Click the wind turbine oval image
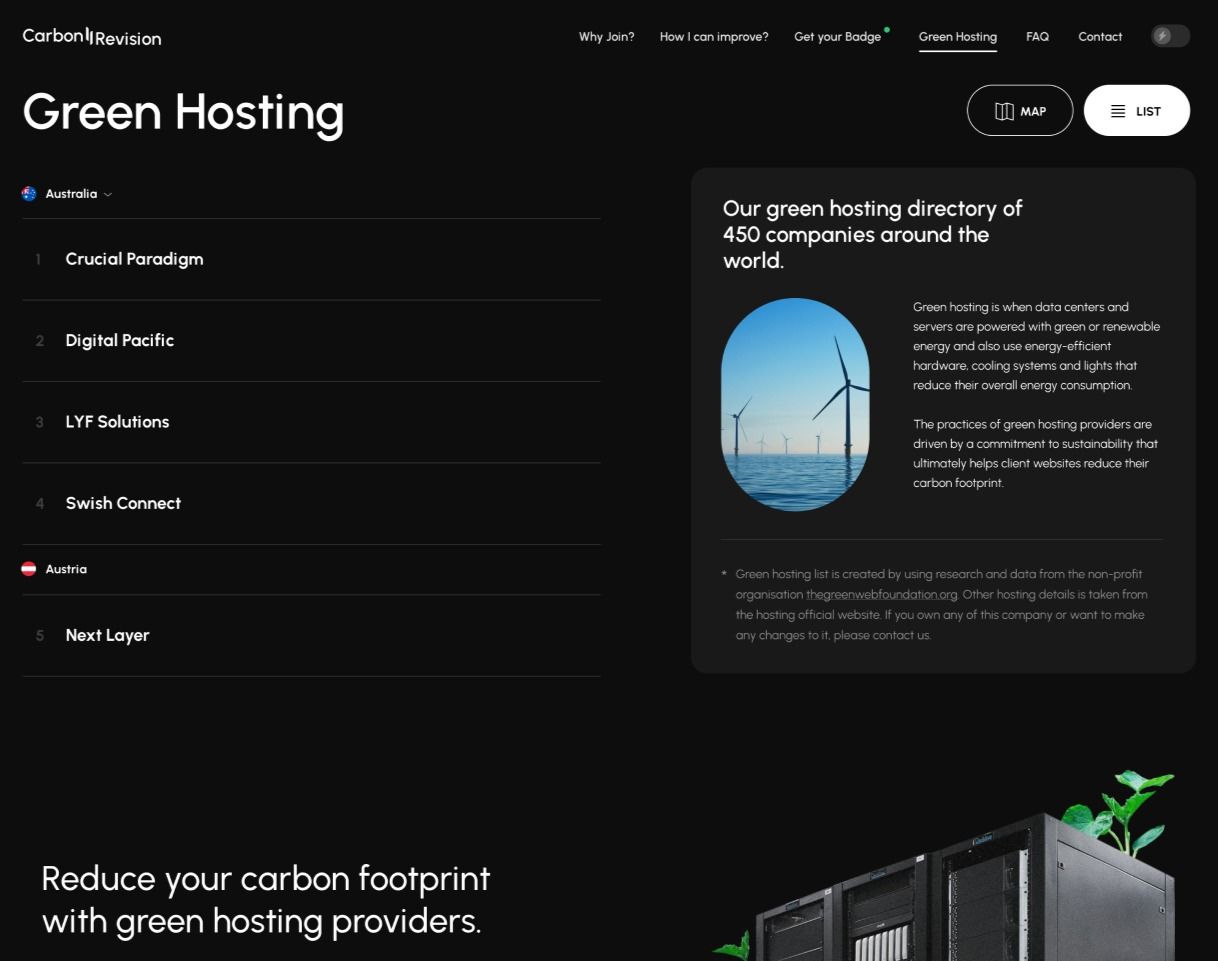Screen dimensions: 1218x961 pyautogui.click(x=795, y=403)
